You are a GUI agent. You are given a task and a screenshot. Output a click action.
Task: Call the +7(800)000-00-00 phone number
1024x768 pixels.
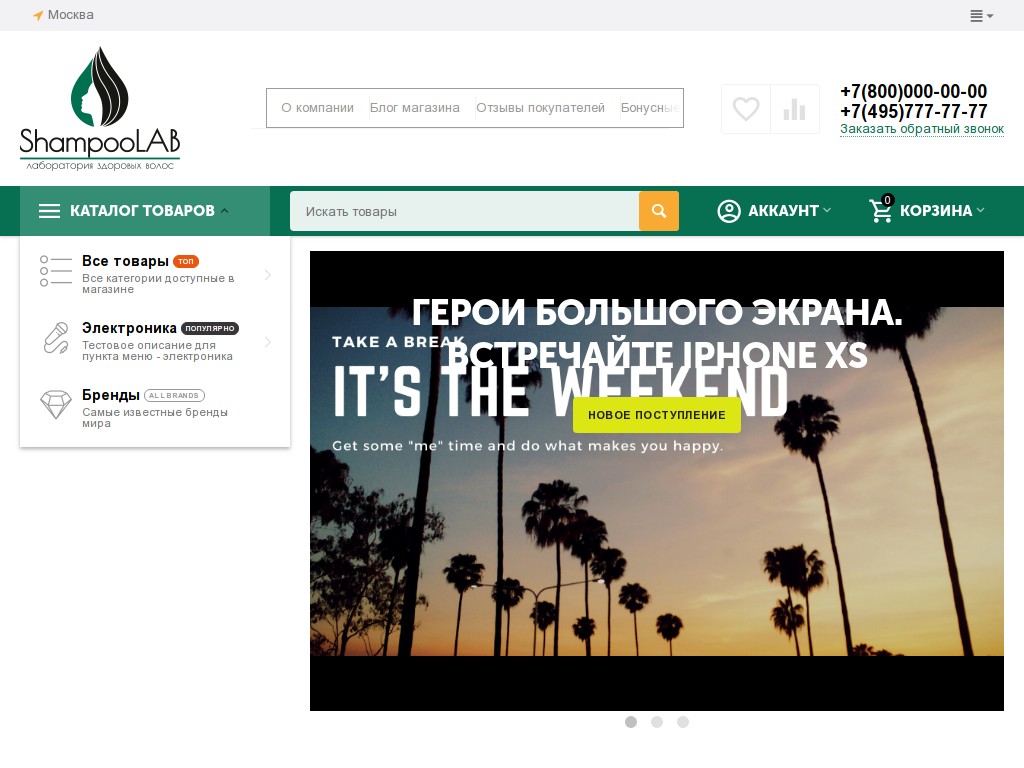click(914, 91)
